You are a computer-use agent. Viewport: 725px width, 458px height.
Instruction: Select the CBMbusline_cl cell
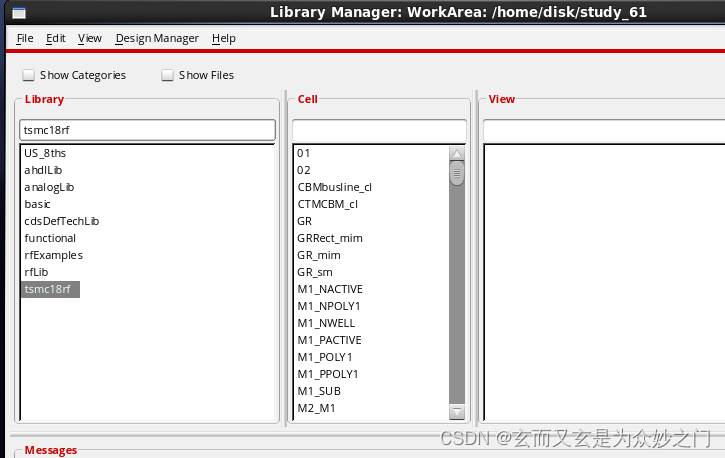point(334,187)
